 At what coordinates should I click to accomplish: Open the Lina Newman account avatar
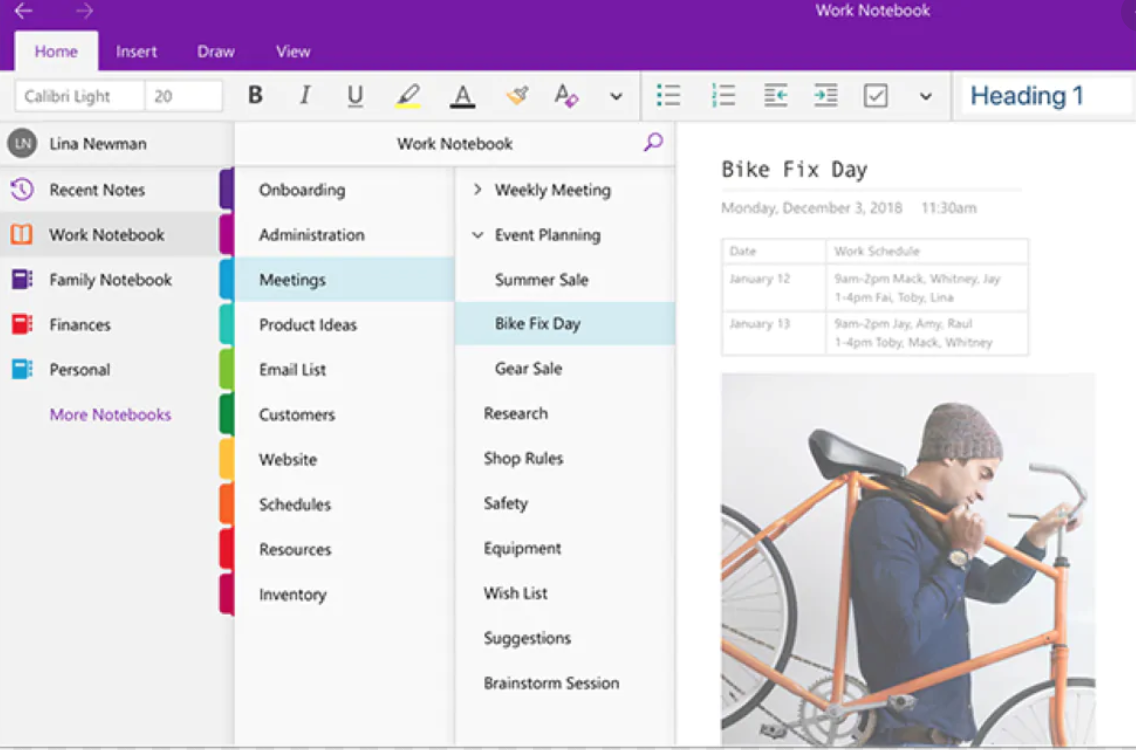point(22,143)
